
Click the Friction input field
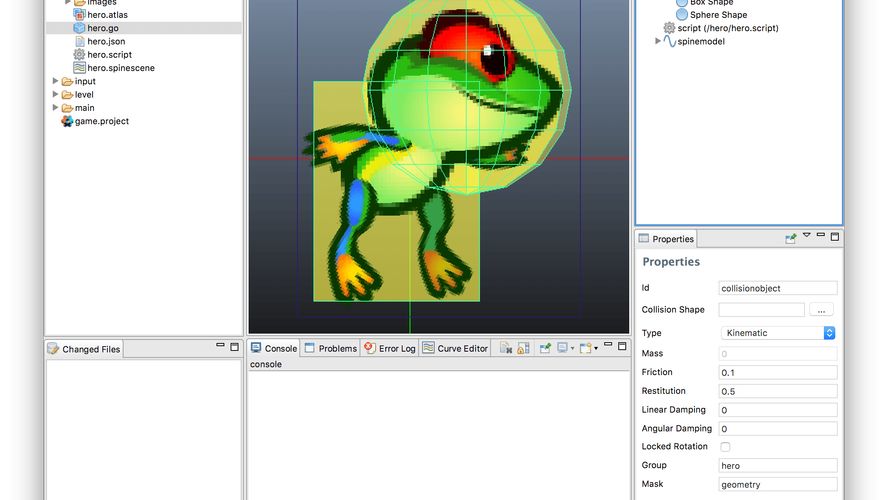point(778,373)
